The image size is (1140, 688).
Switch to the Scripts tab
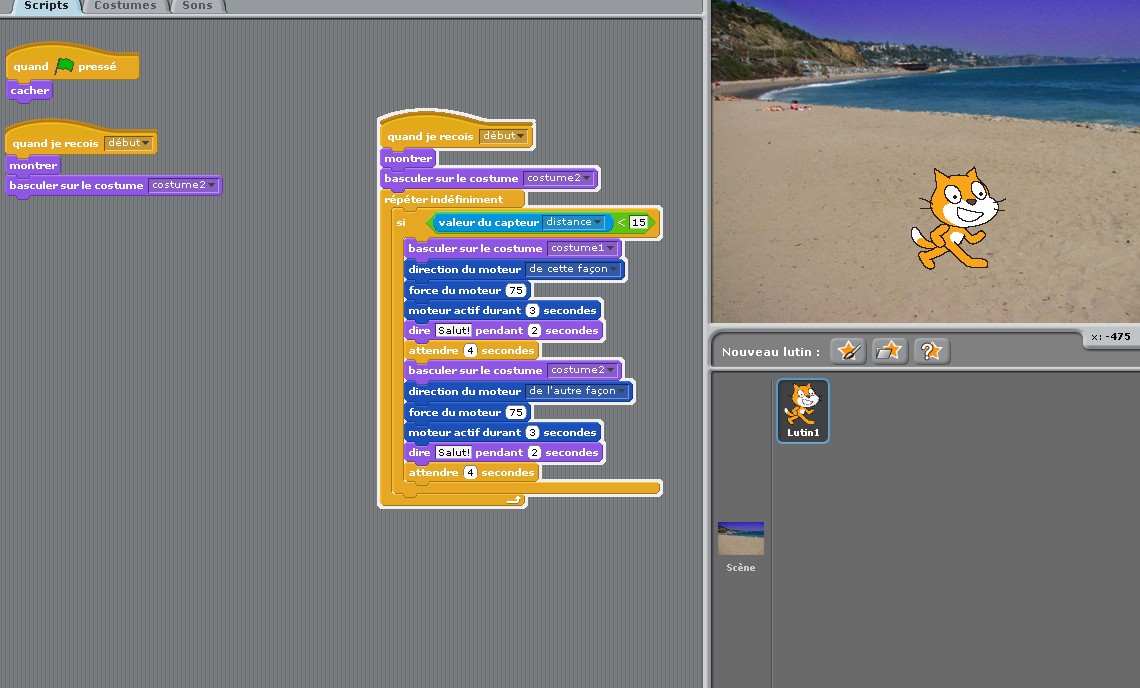point(46,6)
